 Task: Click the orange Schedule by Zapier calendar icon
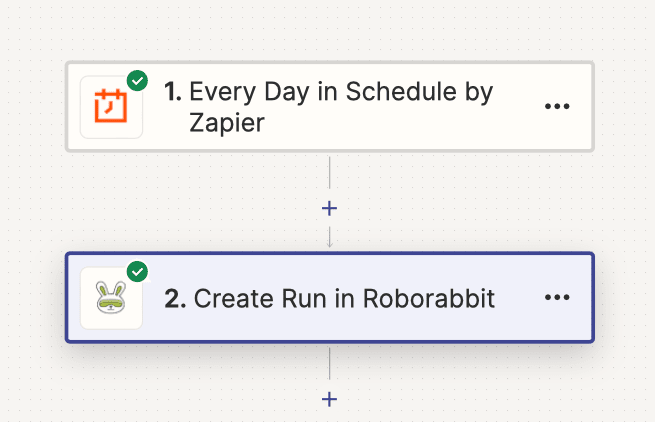click(x=111, y=107)
